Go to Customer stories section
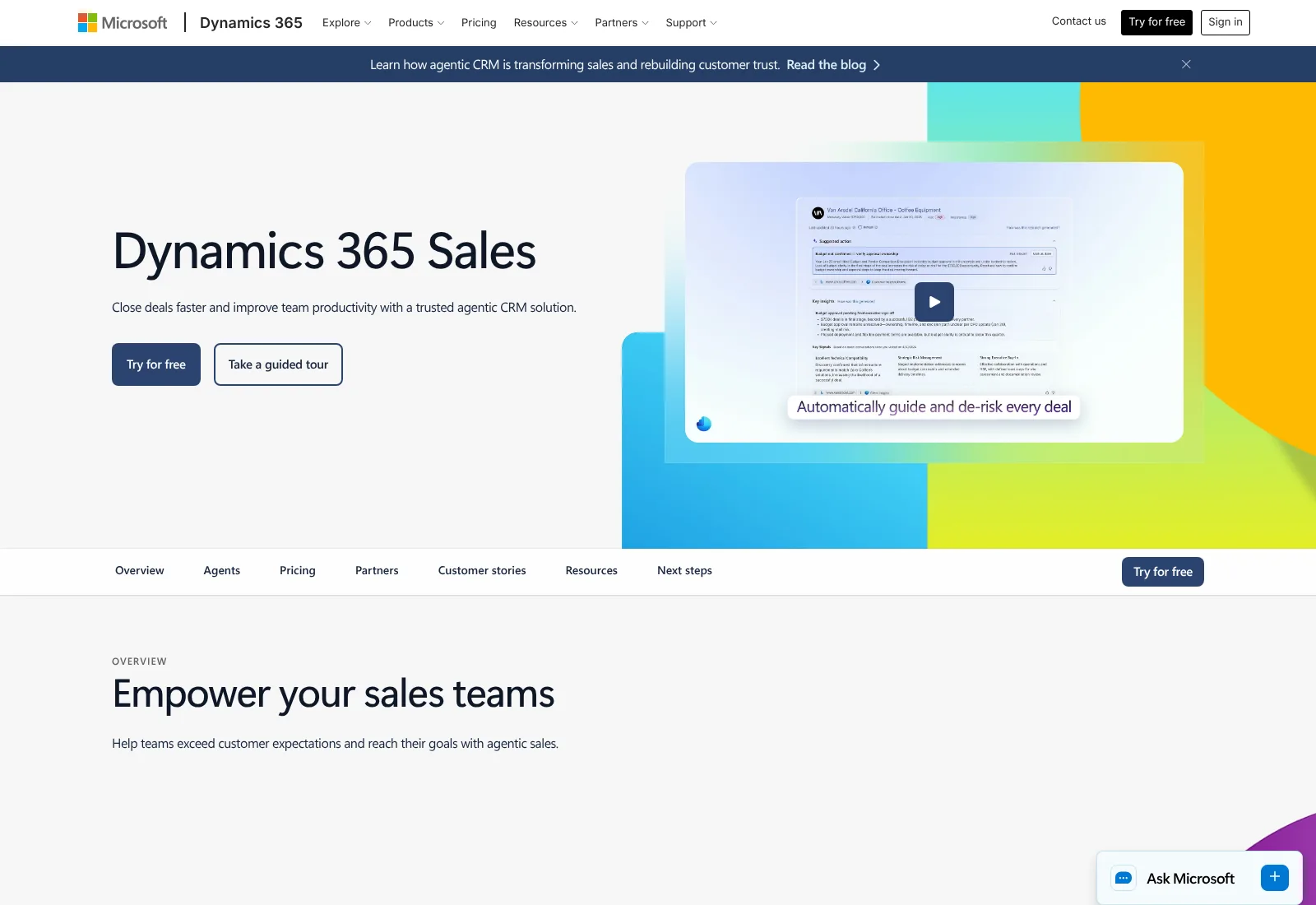1316x905 pixels. tap(482, 570)
